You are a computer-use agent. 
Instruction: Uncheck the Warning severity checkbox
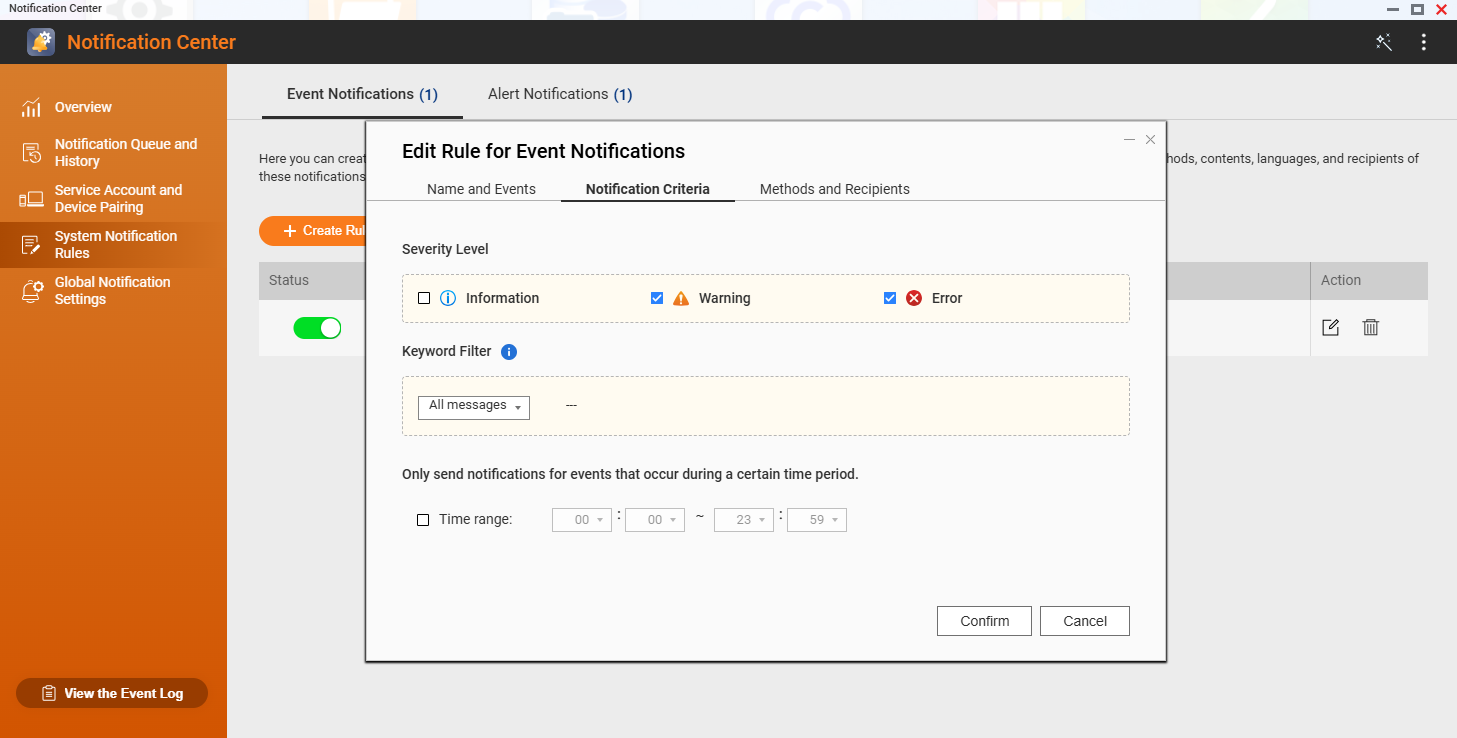(657, 298)
